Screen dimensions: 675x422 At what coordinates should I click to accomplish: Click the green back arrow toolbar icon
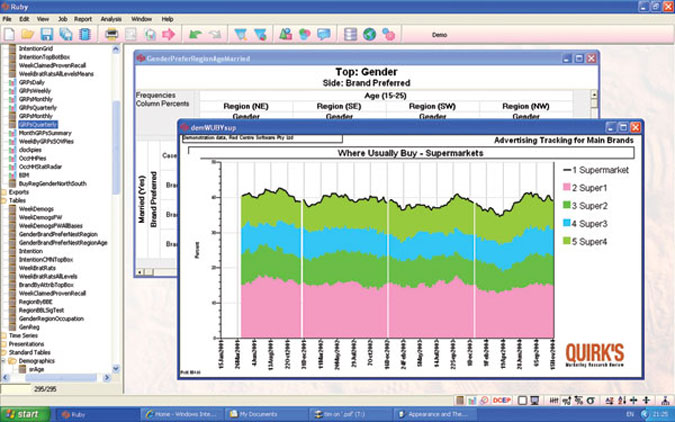[x=196, y=34]
